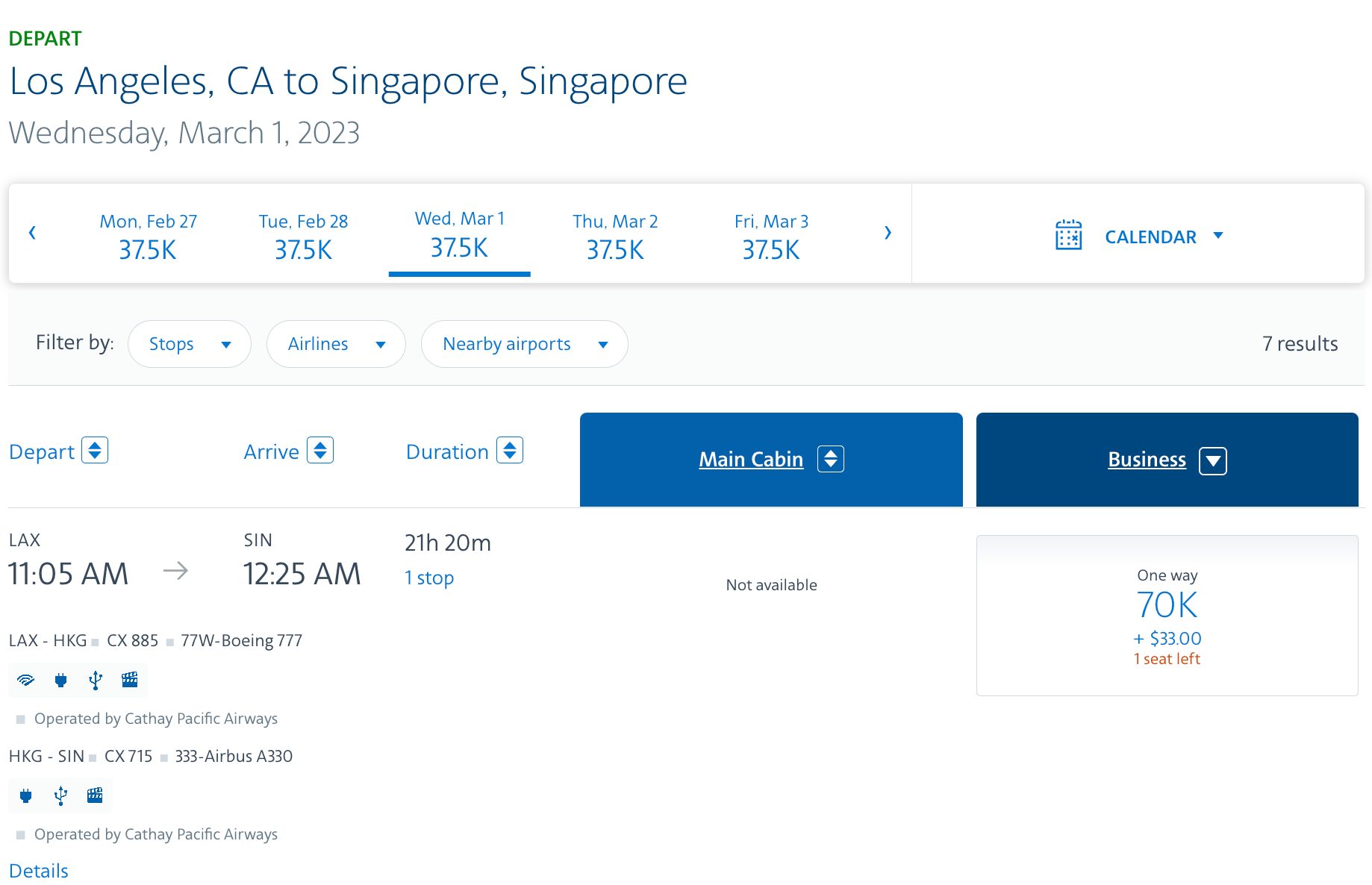Open flight Details link
This screenshot has width=1372, height=885.
tap(38, 870)
